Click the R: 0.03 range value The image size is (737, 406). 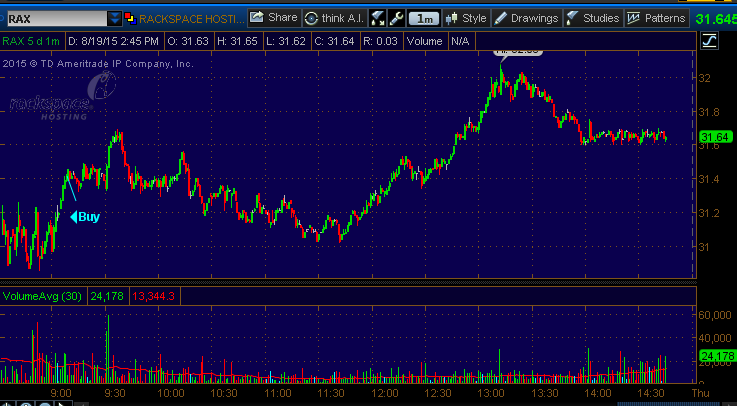tap(380, 41)
